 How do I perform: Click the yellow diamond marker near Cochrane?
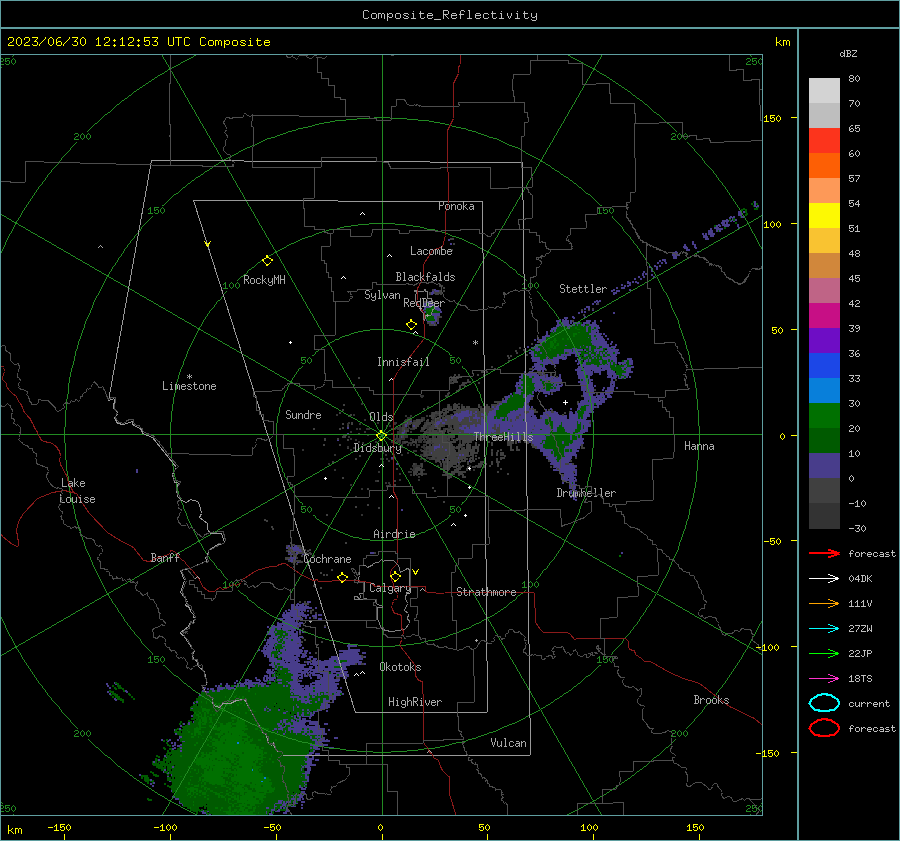tap(342, 577)
